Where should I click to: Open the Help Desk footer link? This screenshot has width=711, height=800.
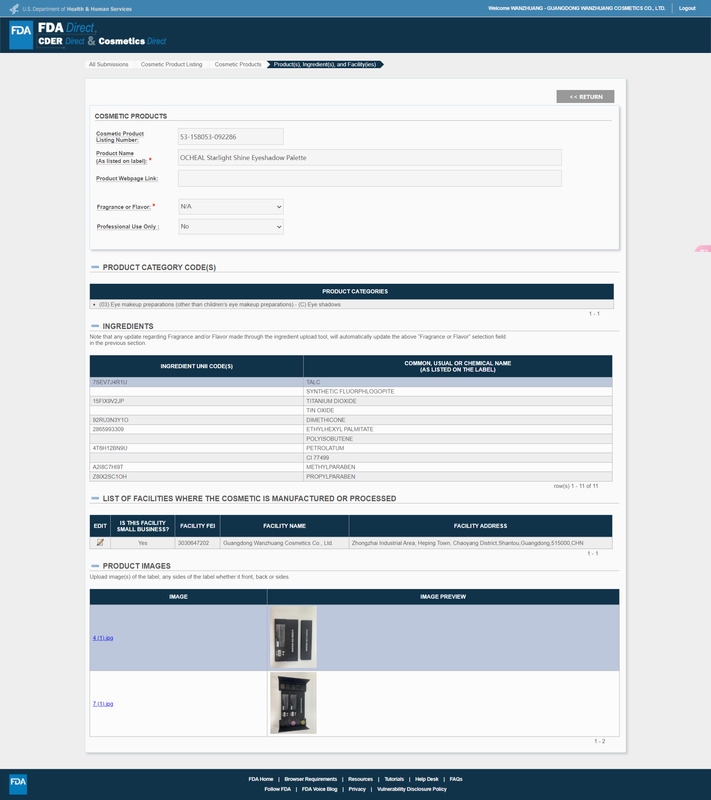tap(426, 779)
